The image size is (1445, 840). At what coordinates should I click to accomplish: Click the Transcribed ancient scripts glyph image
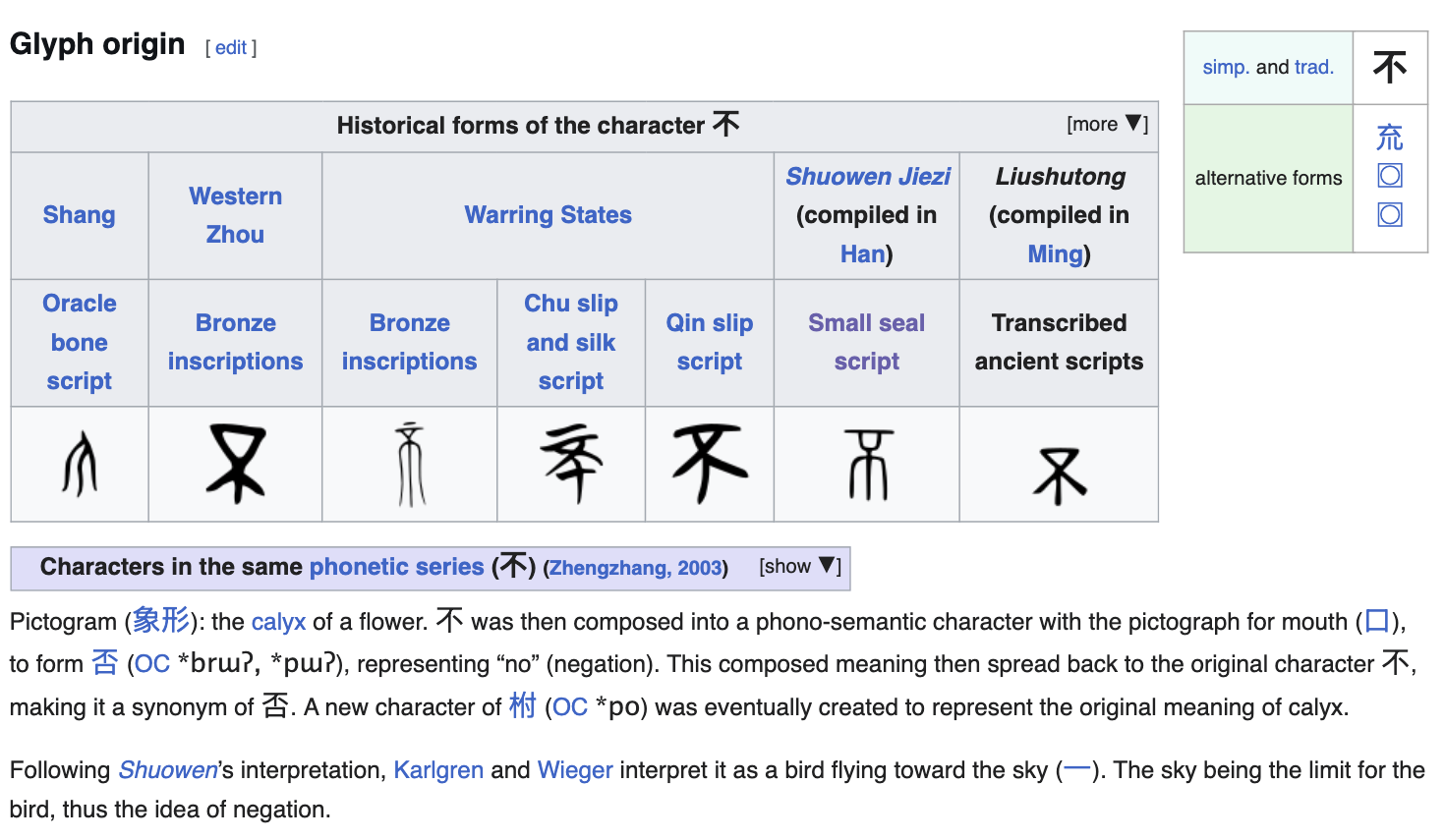click(x=1060, y=476)
